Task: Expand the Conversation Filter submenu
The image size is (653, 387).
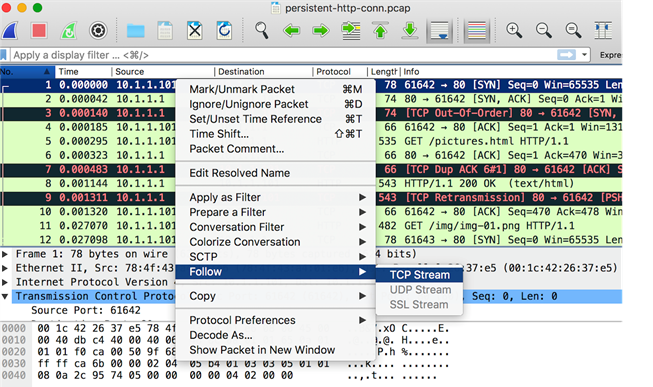Action: click(275, 227)
